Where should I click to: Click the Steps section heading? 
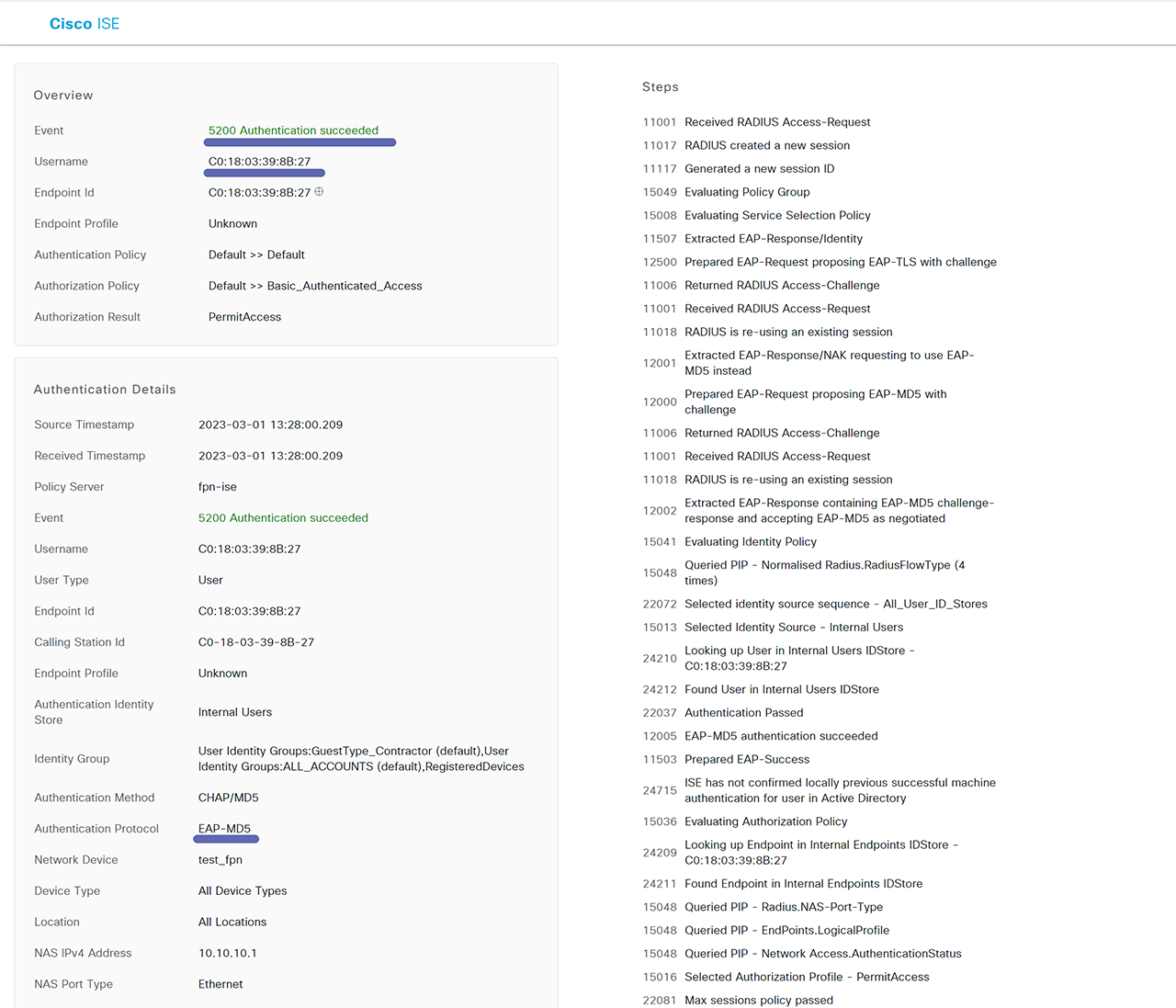click(661, 87)
